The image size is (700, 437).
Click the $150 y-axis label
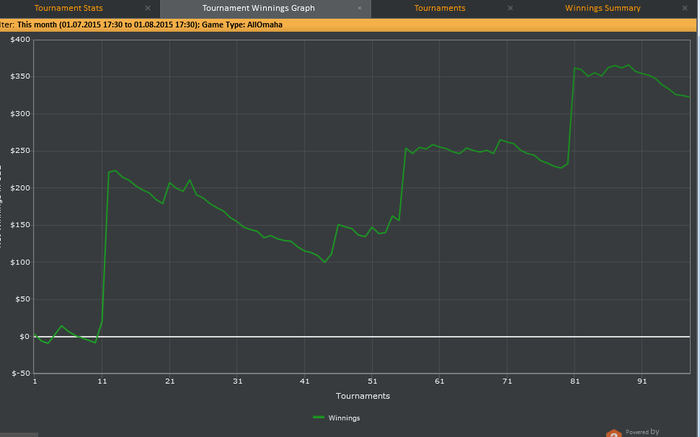pos(20,225)
